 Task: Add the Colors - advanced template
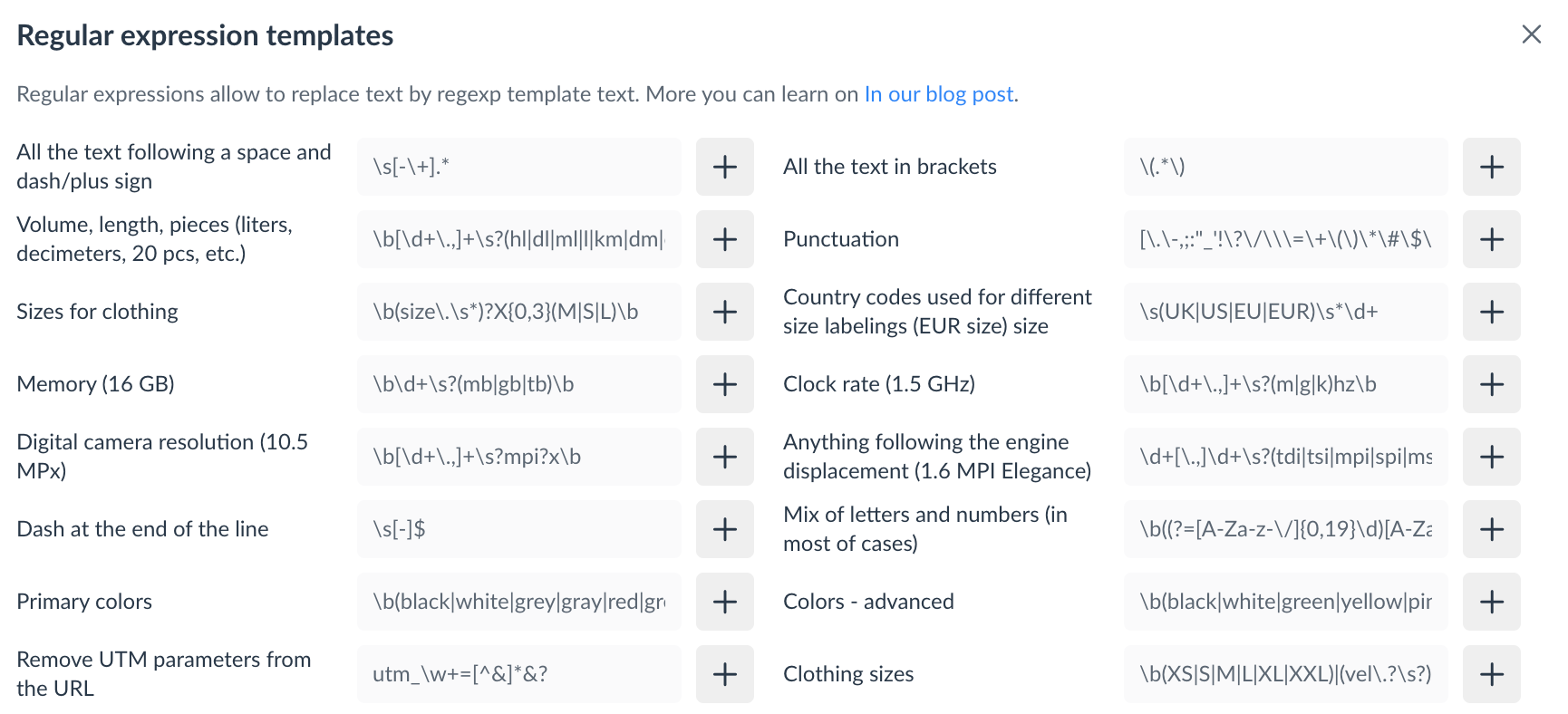point(1491,602)
